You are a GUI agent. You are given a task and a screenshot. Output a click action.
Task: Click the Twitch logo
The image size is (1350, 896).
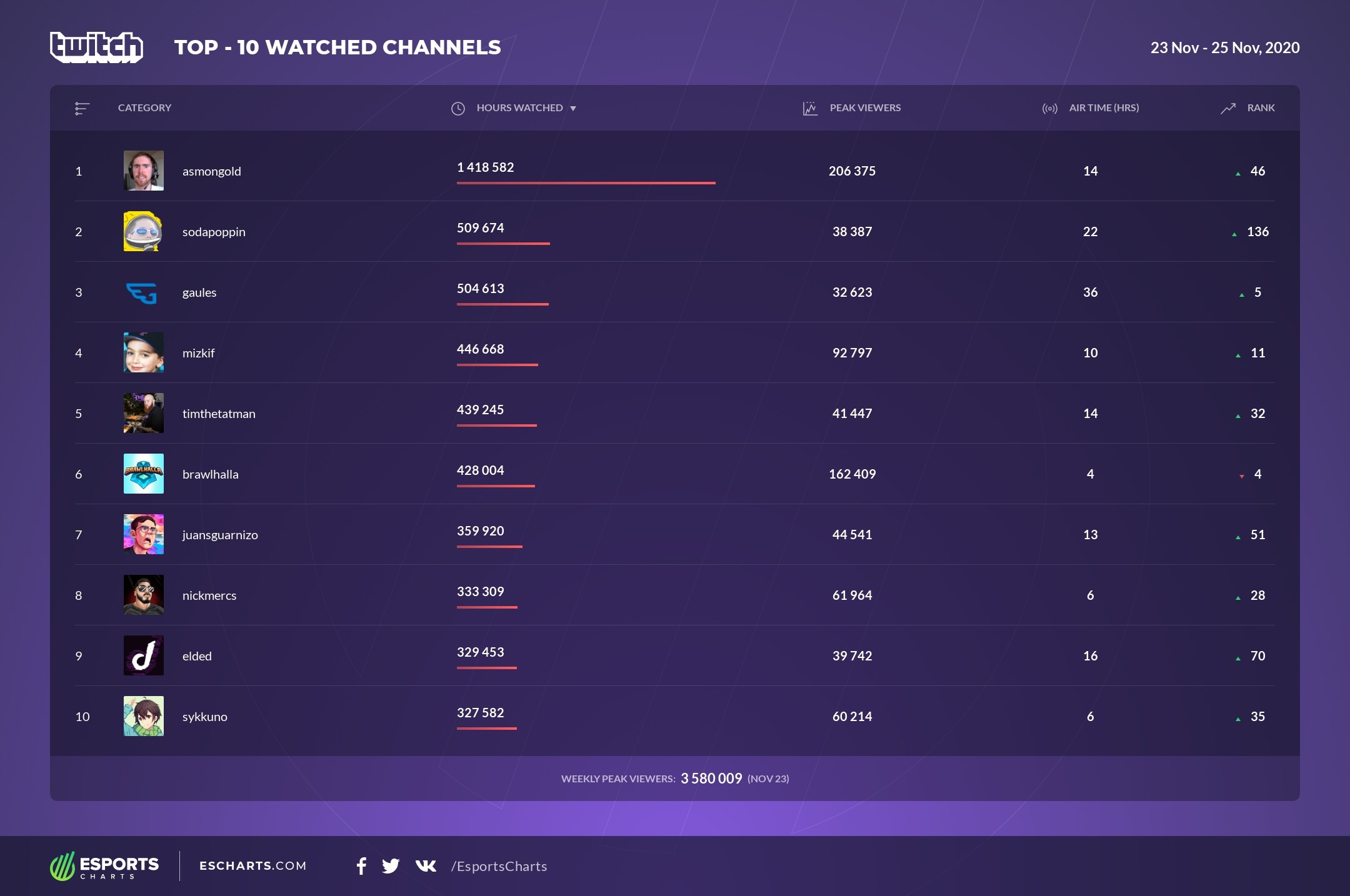(97, 47)
